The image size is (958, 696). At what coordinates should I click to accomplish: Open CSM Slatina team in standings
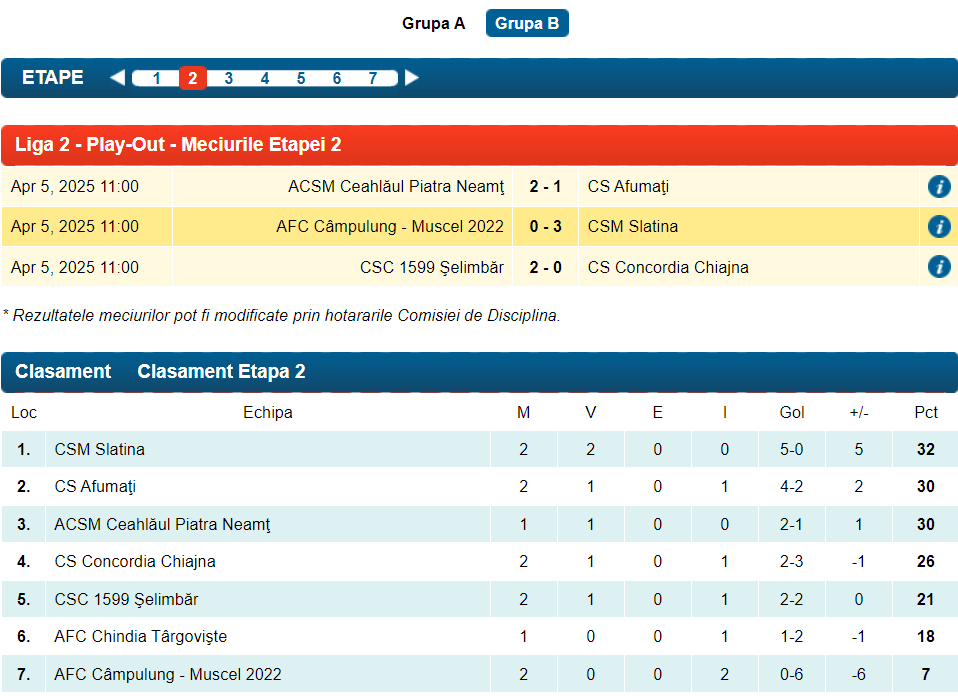100,450
